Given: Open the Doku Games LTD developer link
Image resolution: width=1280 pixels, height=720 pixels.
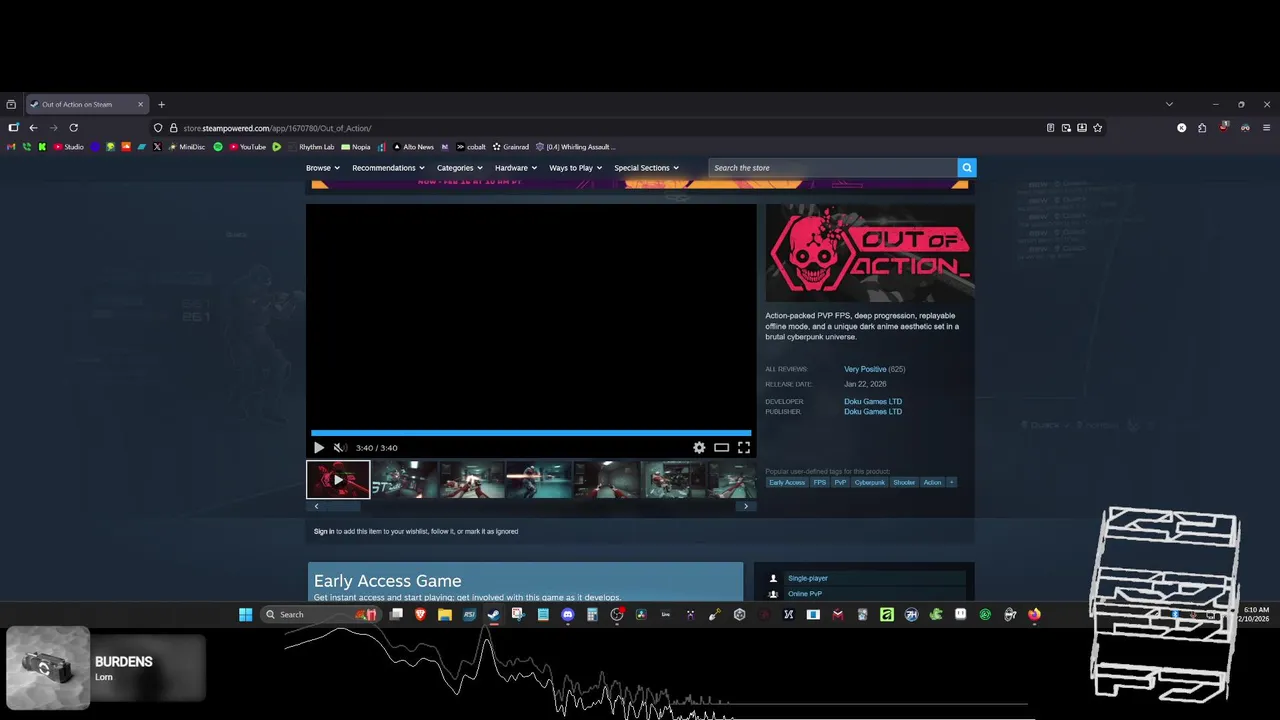Looking at the screenshot, I should coord(873,401).
